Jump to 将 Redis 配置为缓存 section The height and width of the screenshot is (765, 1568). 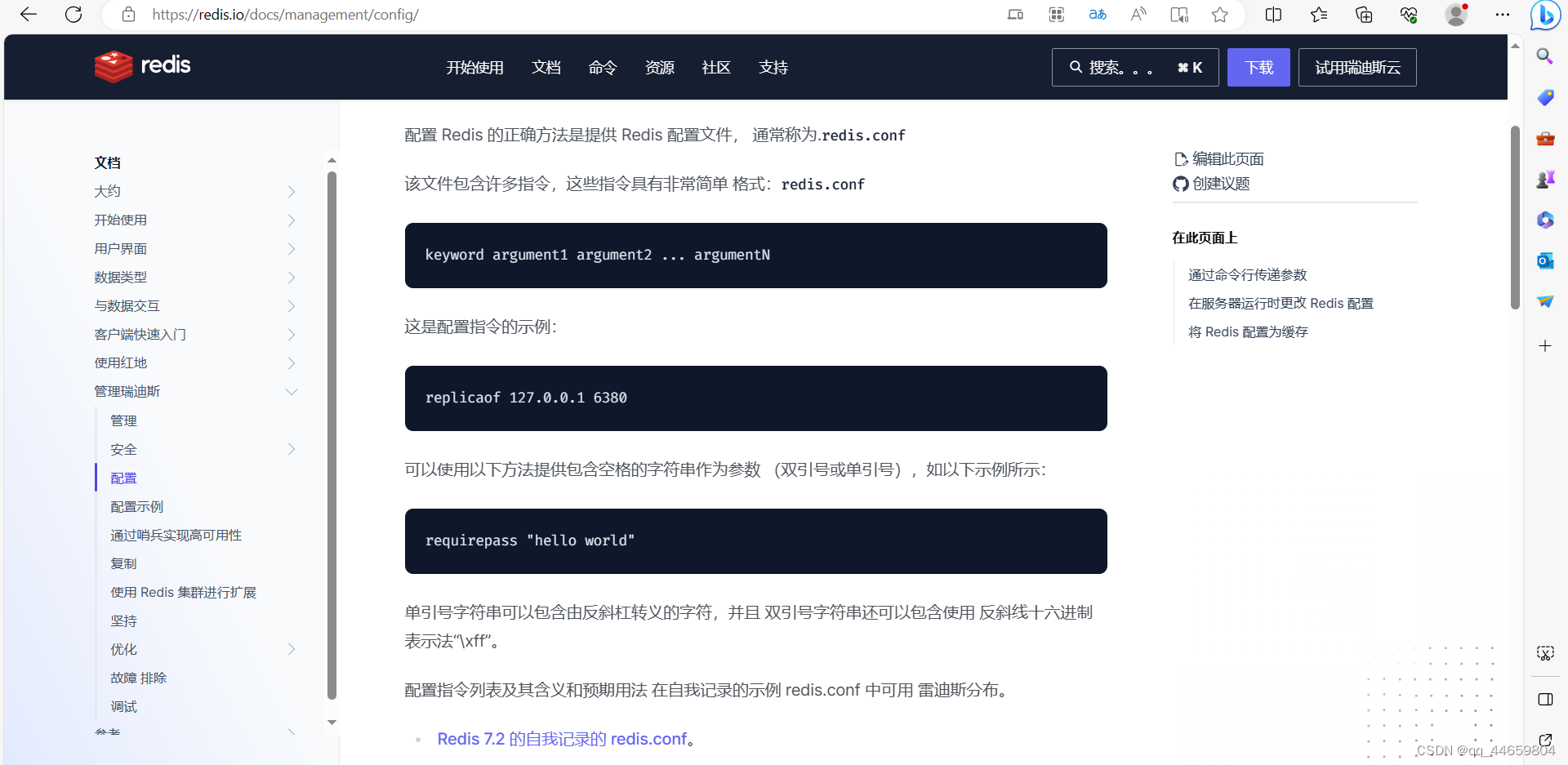point(1248,332)
